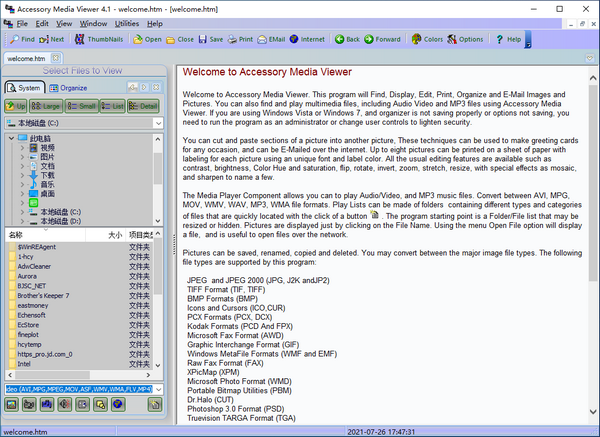Switch file list to Large icons
The width and height of the screenshot is (600, 437).
46,106
